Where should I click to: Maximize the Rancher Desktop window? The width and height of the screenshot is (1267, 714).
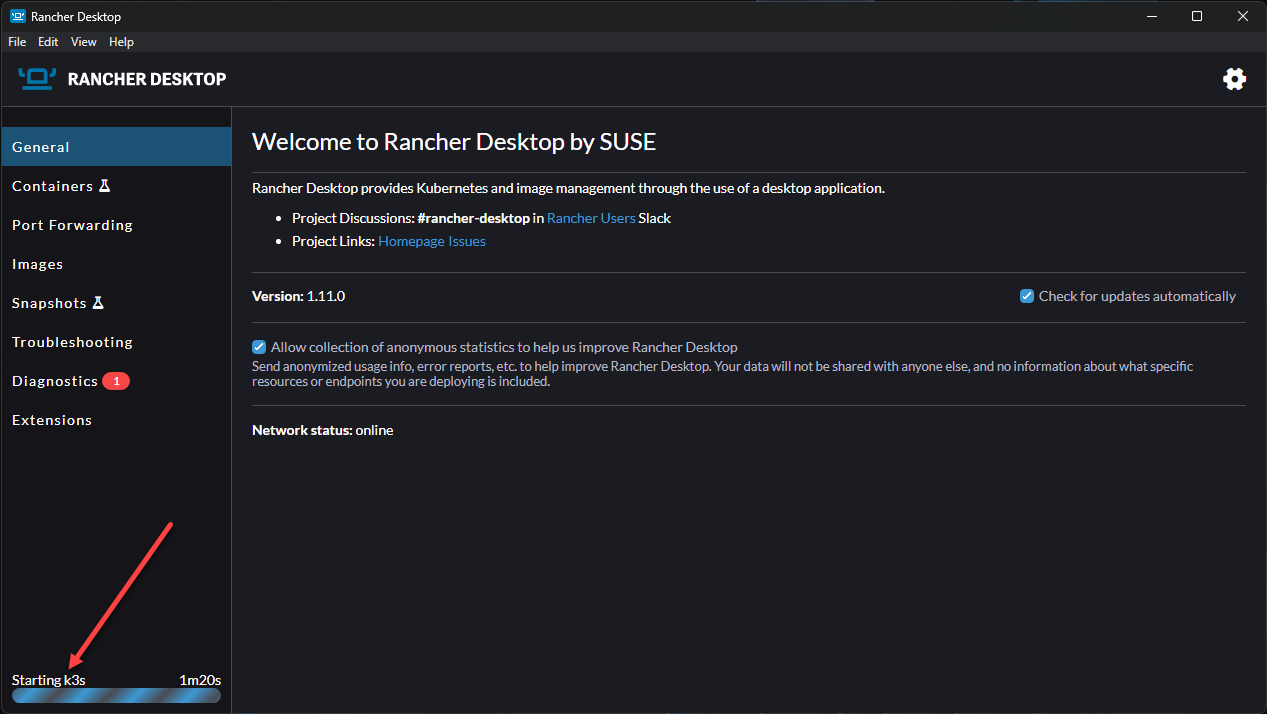pyautogui.click(x=1196, y=16)
